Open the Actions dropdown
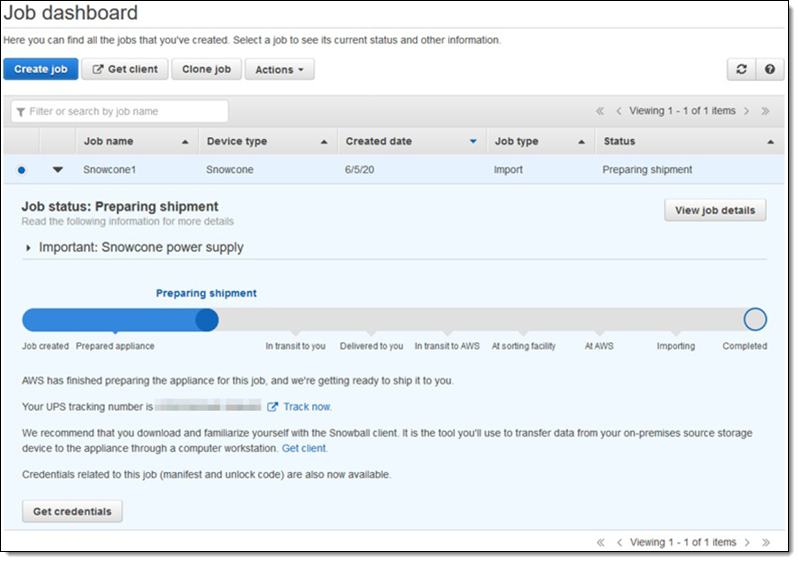The height and width of the screenshot is (562, 799). point(279,69)
